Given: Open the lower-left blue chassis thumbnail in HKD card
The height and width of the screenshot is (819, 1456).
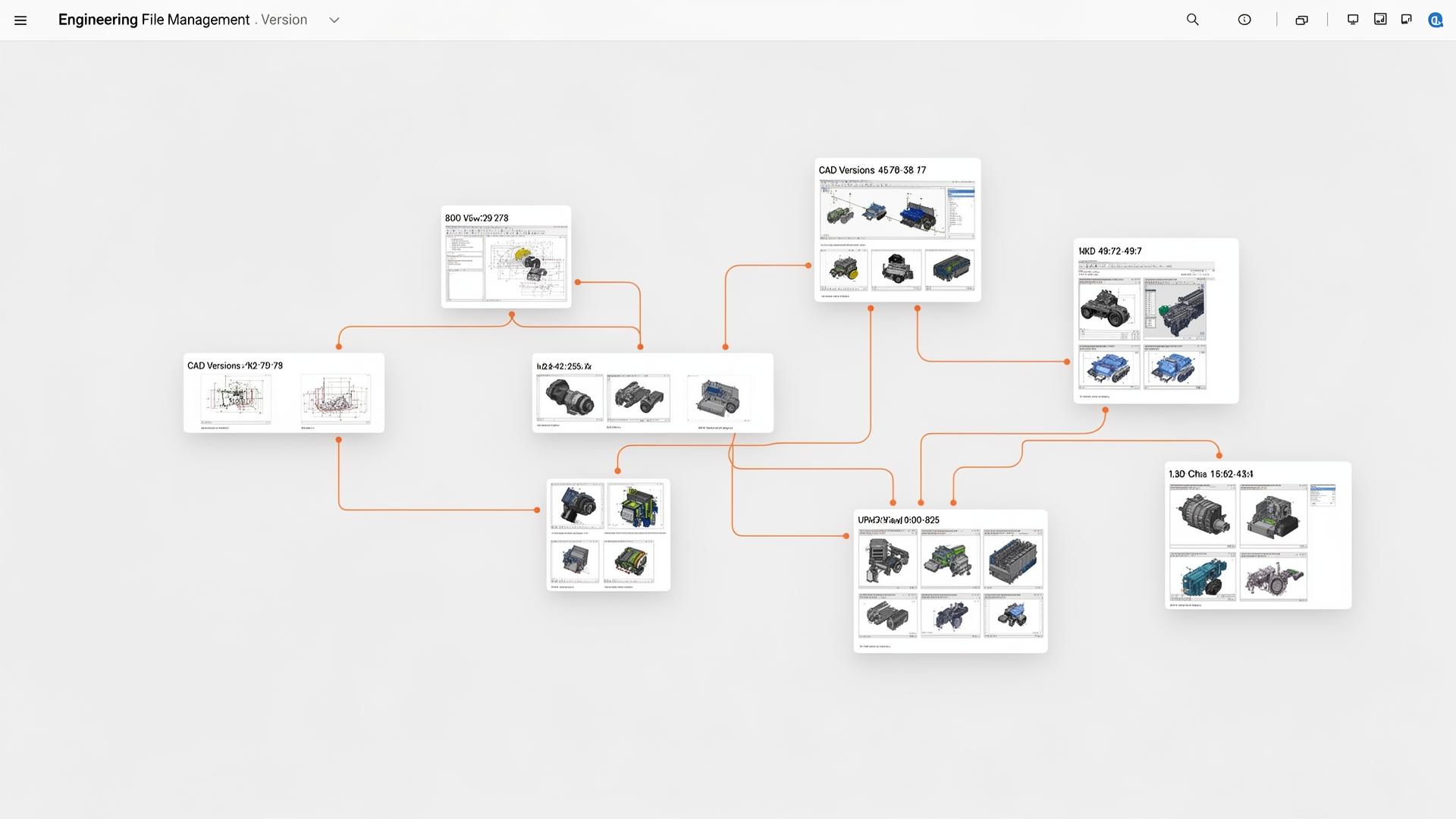Looking at the screenshot, I should 1109,367.
